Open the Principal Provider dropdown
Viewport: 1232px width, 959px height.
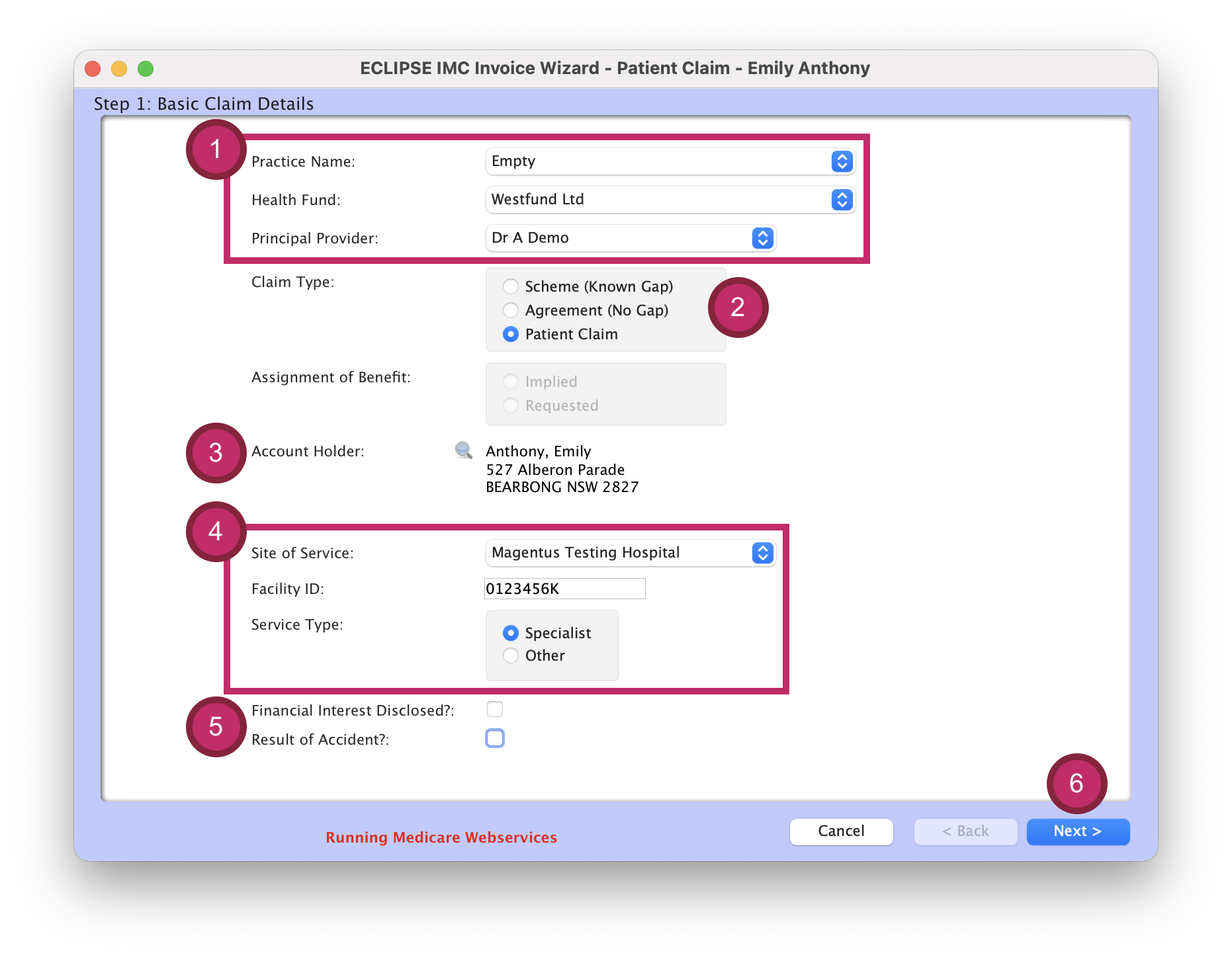point(631,238)
